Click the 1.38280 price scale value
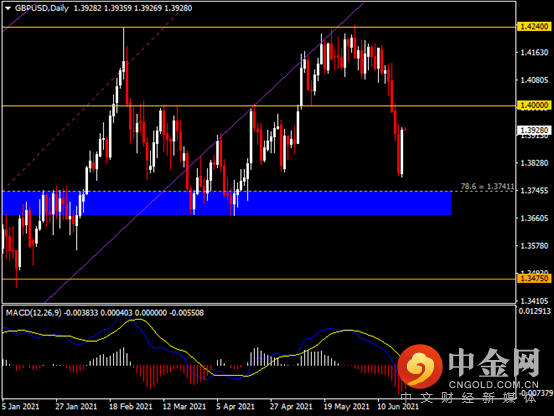554x416 pixels. tap(534, 163)
